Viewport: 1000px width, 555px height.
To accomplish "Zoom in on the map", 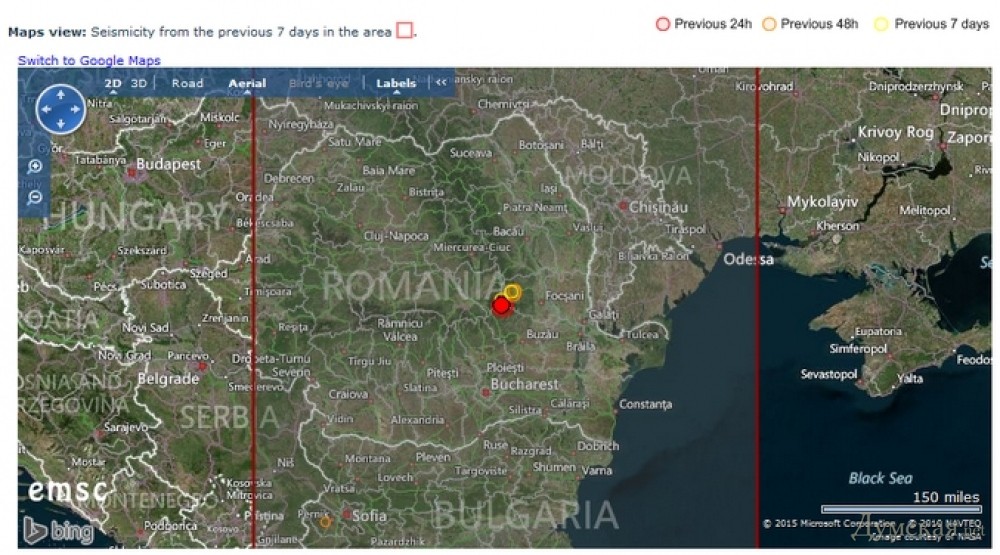I will pyautogui.click(x=35, y=167).
